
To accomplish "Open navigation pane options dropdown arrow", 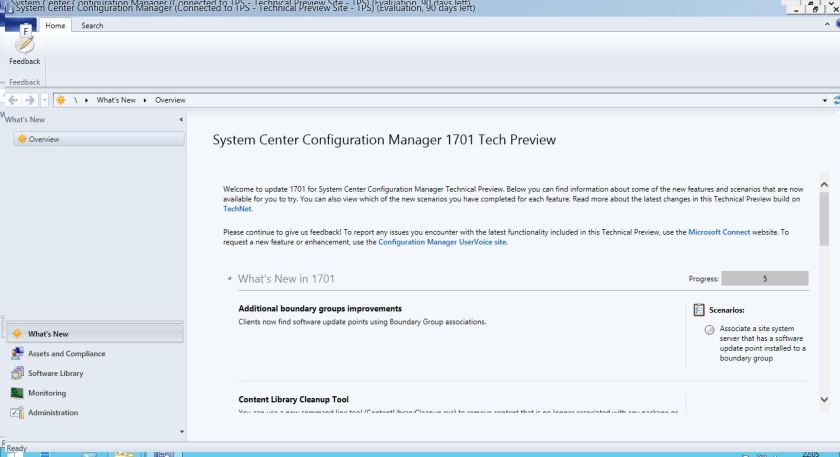I will point(182,431).
